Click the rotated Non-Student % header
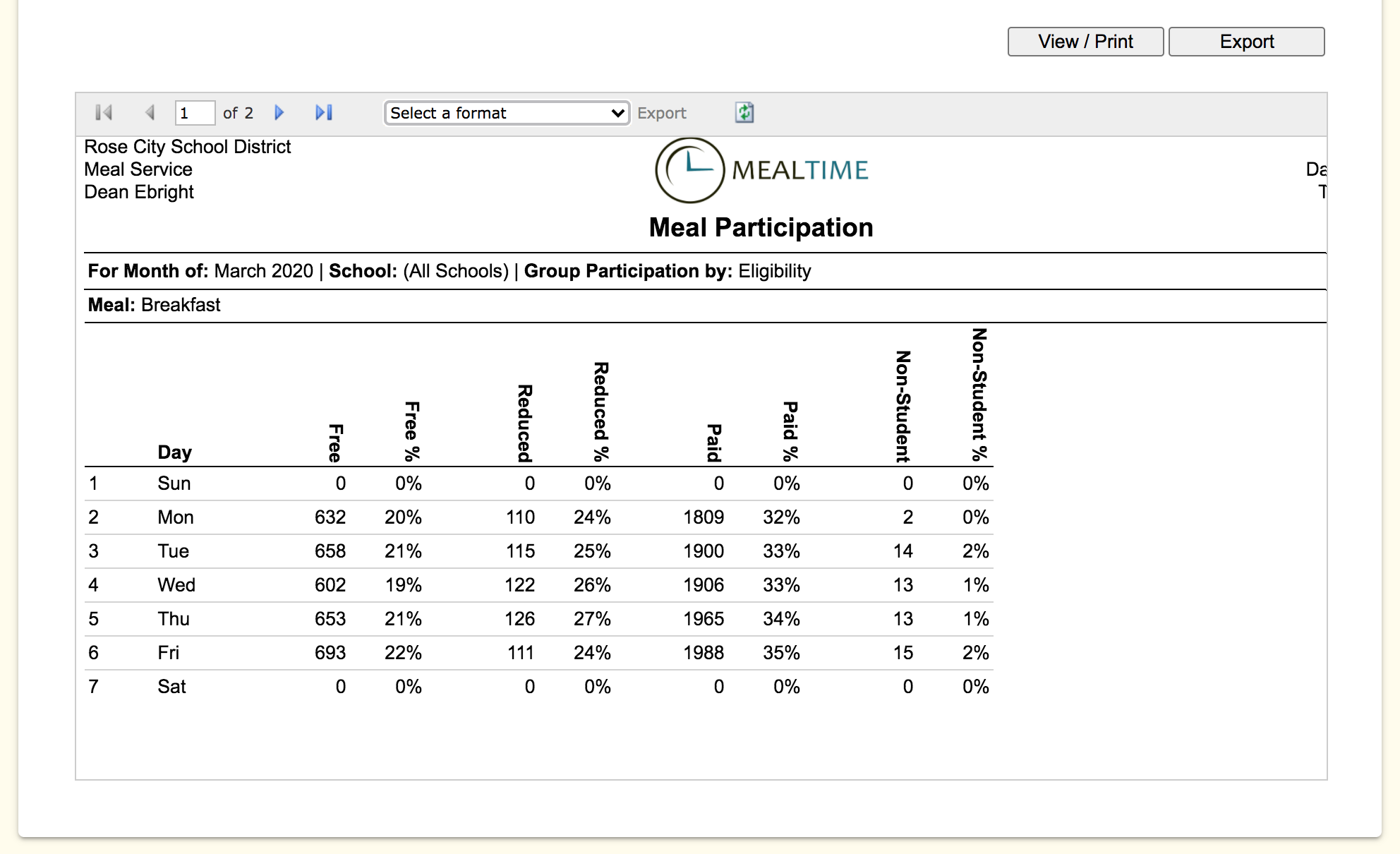The height and width of the screenshot is (854, 1400). 979,394
